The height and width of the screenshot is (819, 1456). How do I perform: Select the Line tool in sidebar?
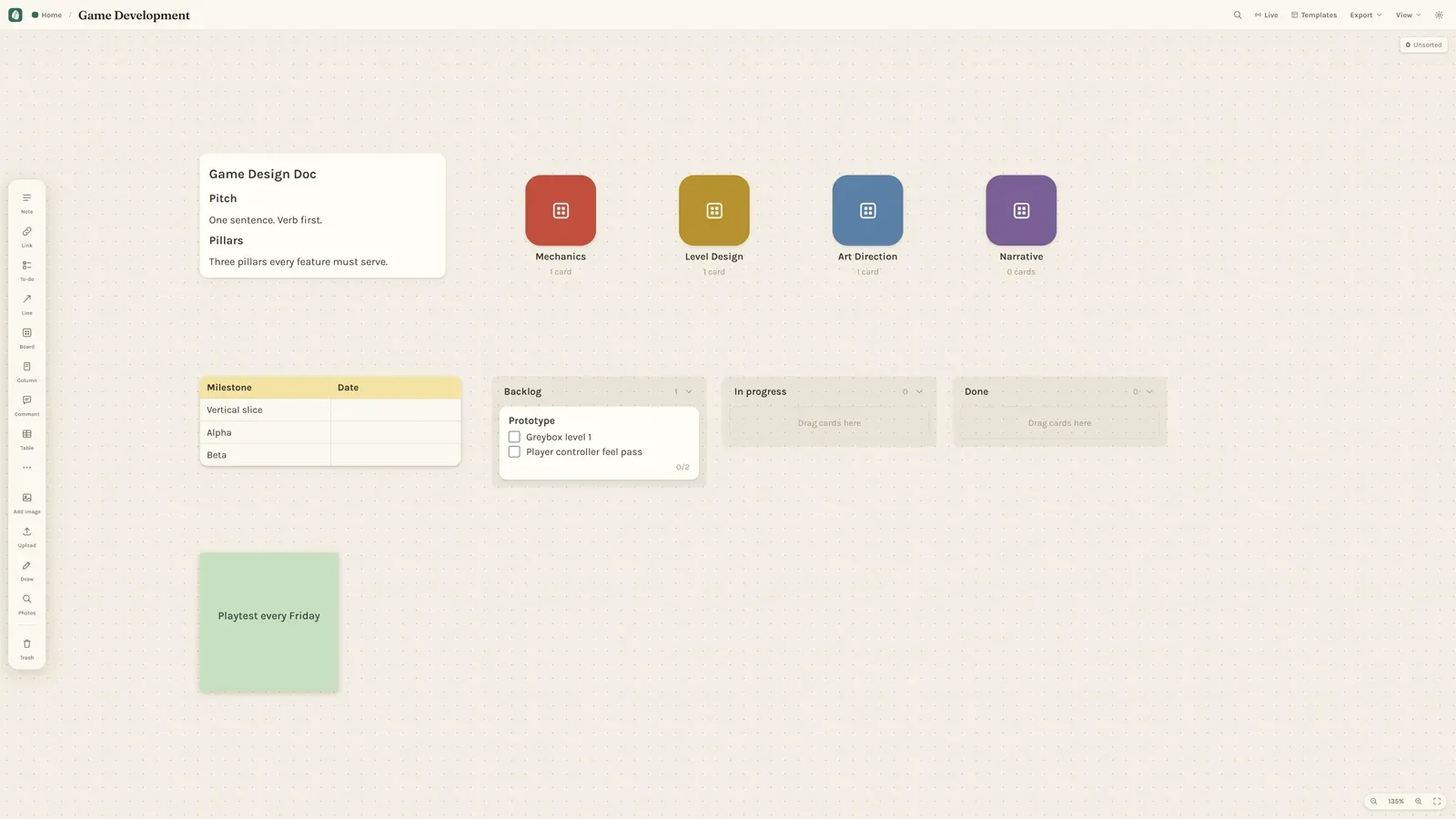(x=26, y=304)
